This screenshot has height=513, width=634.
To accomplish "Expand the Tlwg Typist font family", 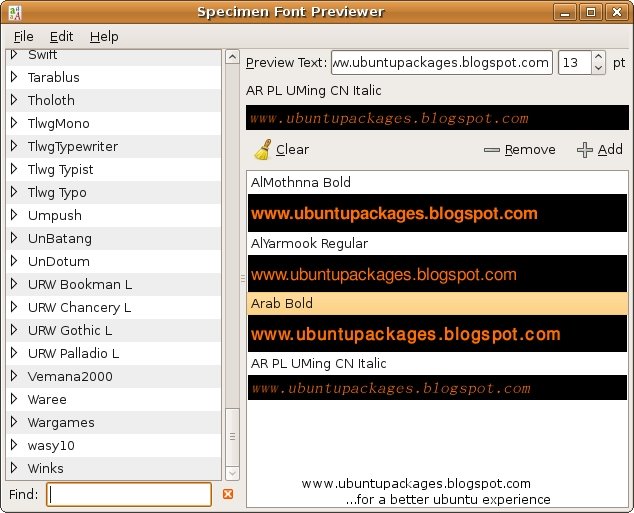I will 14,169.
